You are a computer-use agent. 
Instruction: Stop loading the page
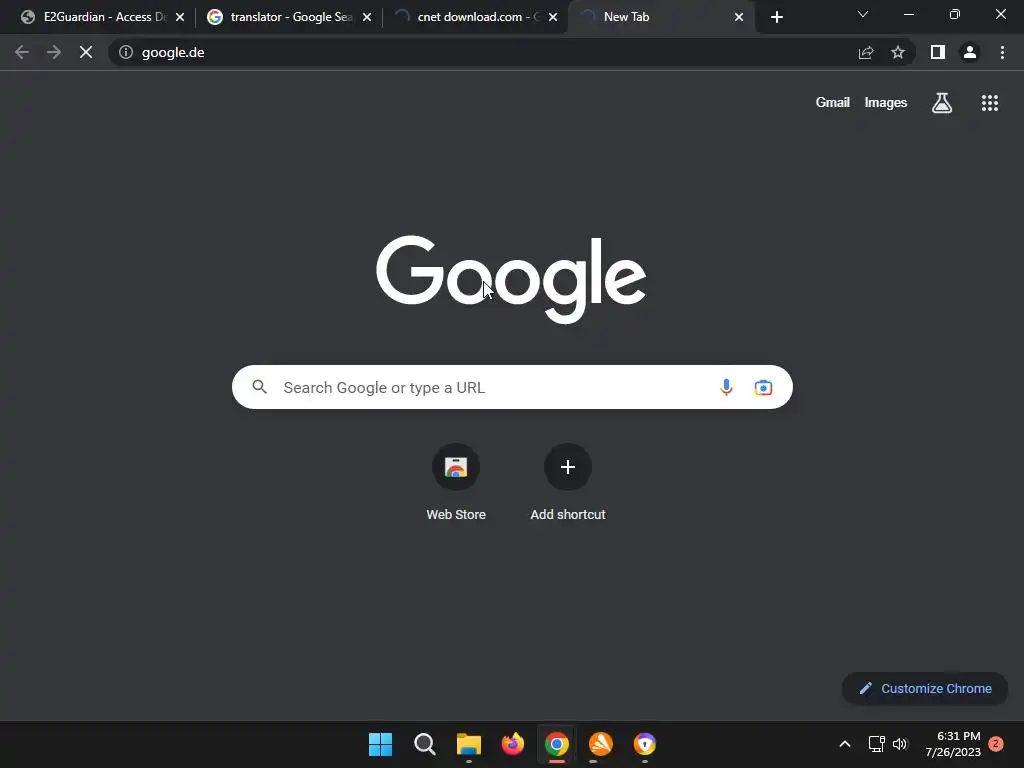click(86, 52)
